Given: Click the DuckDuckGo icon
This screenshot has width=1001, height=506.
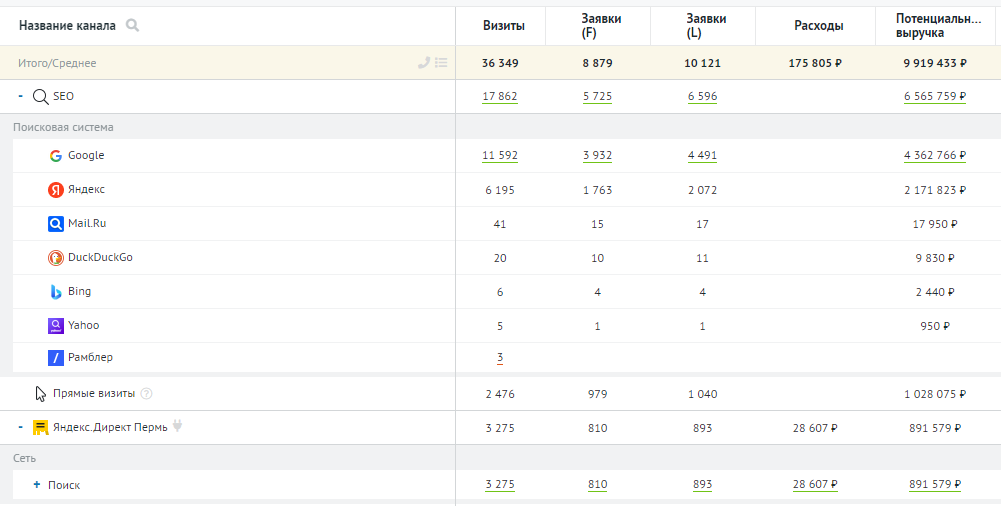Looking at the screenshot, I should click(x=56, y=258).
